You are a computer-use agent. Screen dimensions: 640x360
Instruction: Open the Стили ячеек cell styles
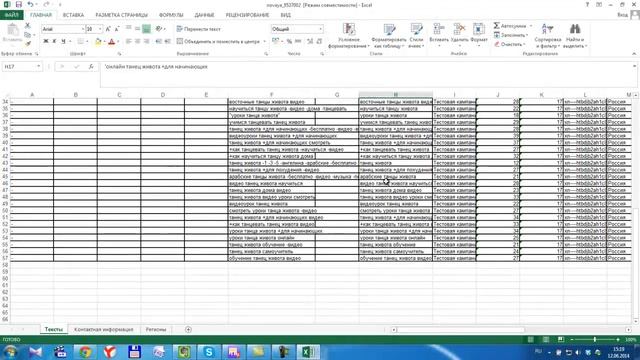coord(416,36)
